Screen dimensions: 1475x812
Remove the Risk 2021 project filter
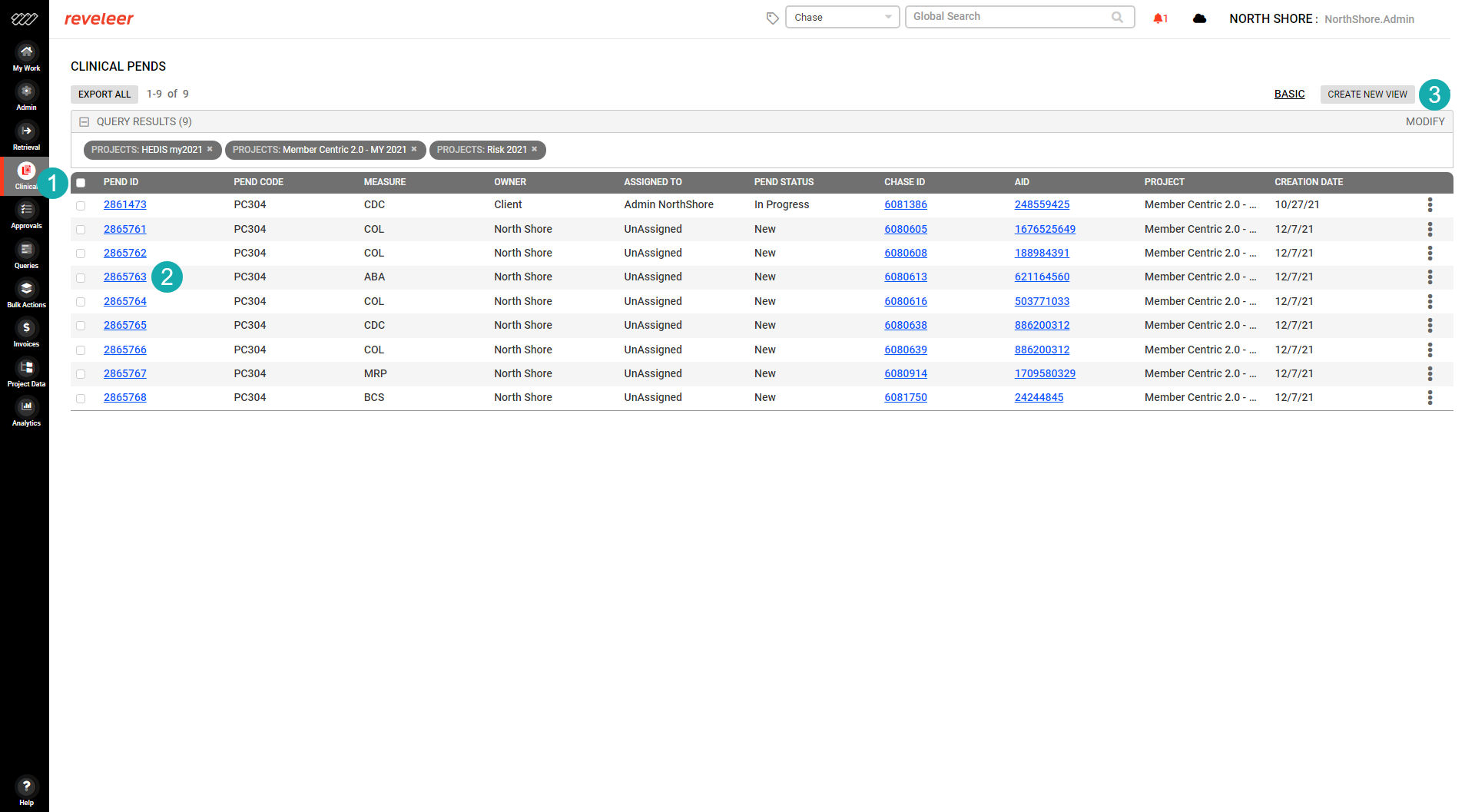pyautogui.click(x=535, y=149)
